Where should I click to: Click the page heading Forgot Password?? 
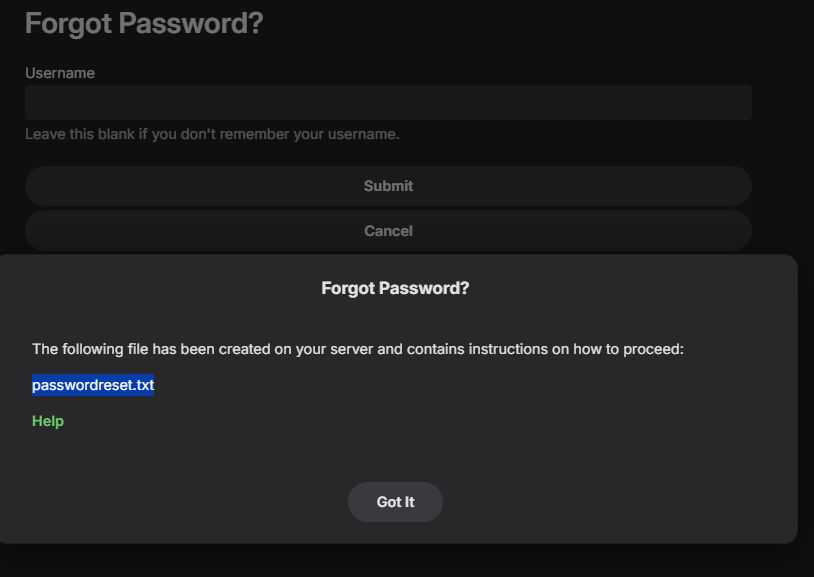point(144,23)
